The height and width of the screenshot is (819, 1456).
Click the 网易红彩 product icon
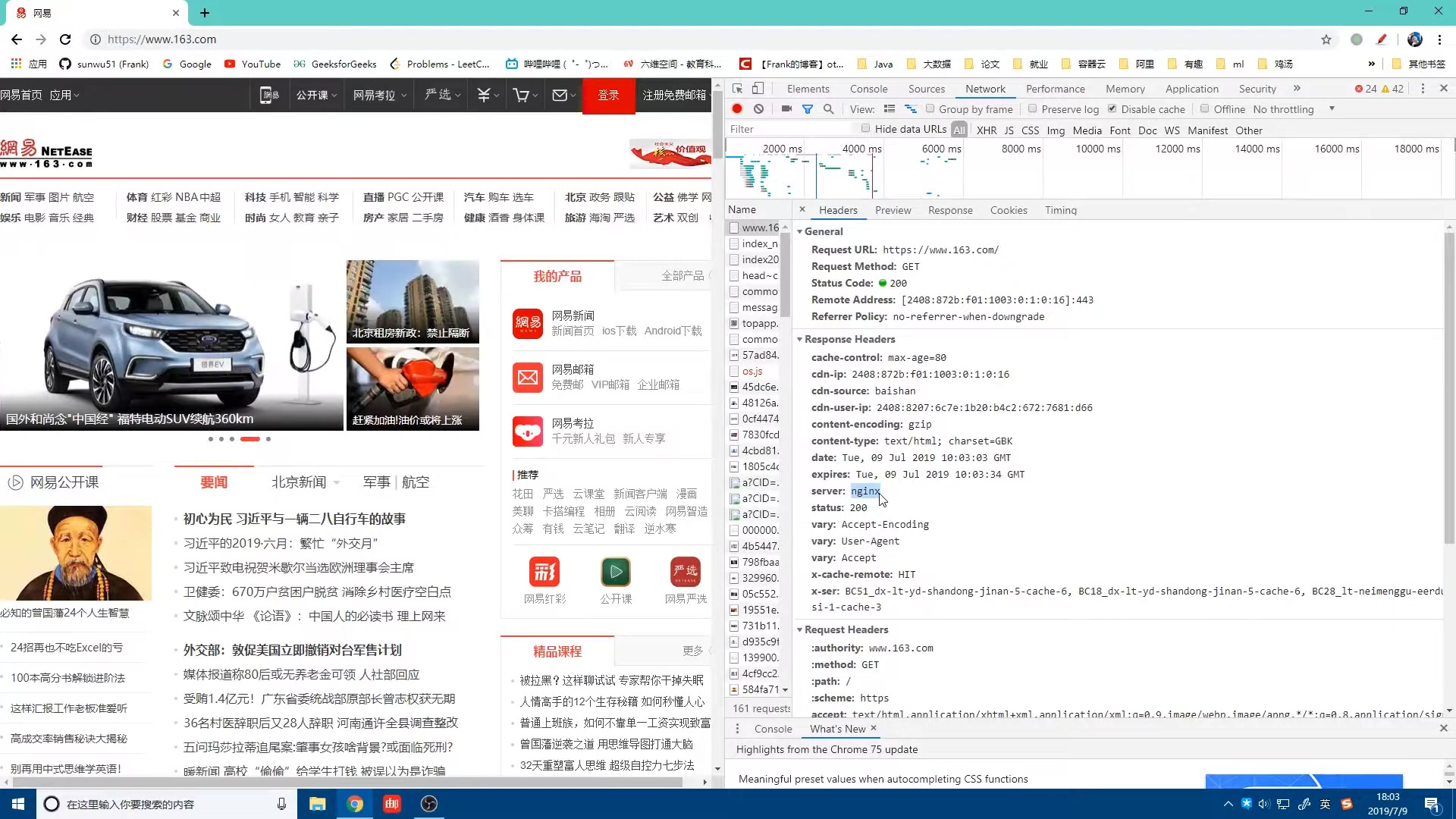[544, 572]
